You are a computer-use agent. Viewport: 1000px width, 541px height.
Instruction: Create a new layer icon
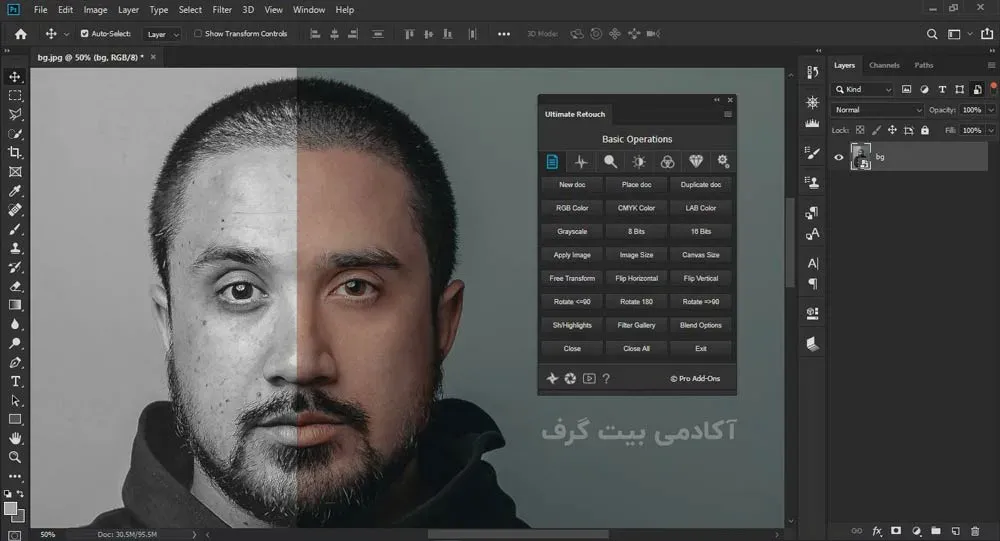click(955, 531)
